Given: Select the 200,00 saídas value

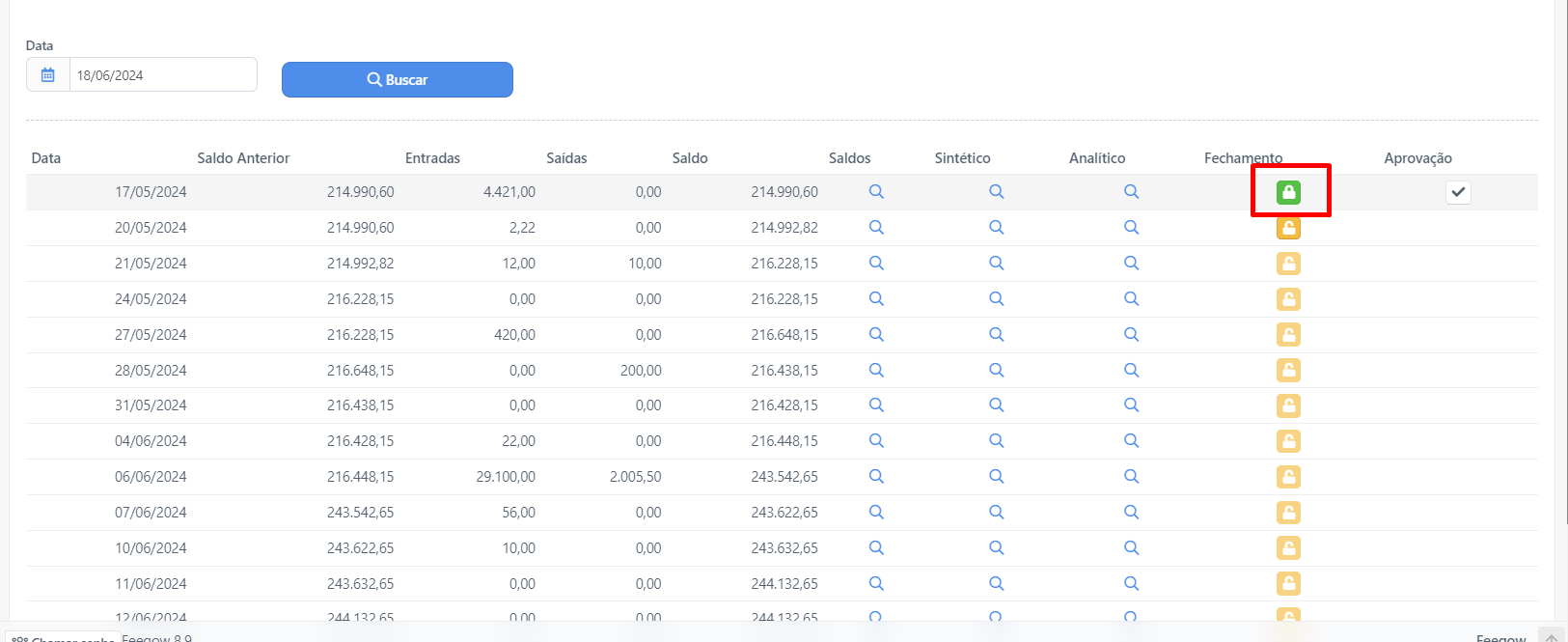Looking at the screenshot, I should (641, 371).
